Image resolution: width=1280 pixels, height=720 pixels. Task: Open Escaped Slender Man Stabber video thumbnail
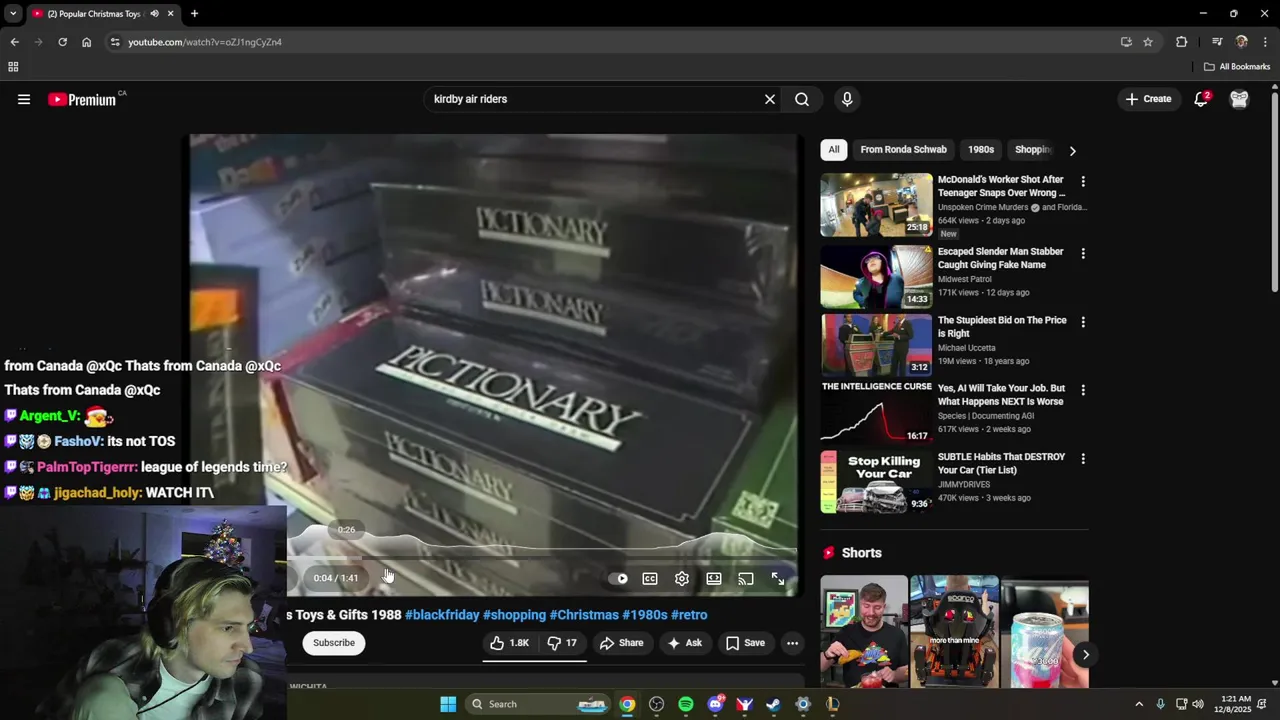(x=876, y=277)
